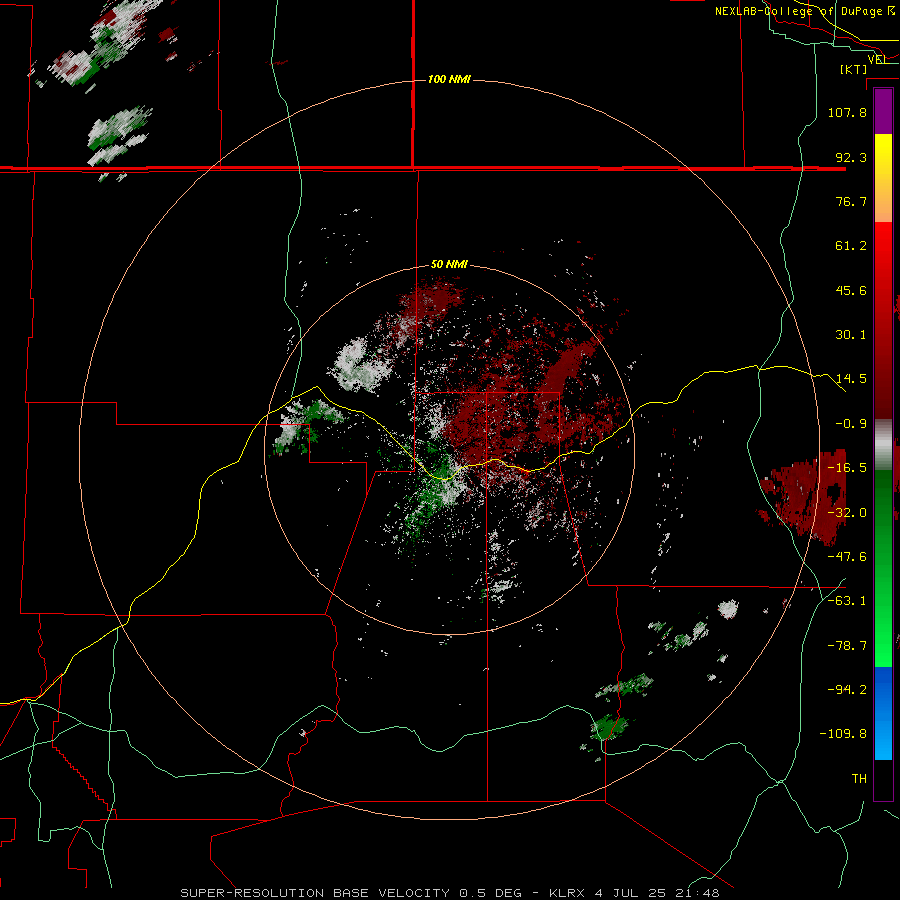This screenshot has width=900, height=900.
Task: Click the 107.8 velocity scale value
Action: tap(847, 112)
